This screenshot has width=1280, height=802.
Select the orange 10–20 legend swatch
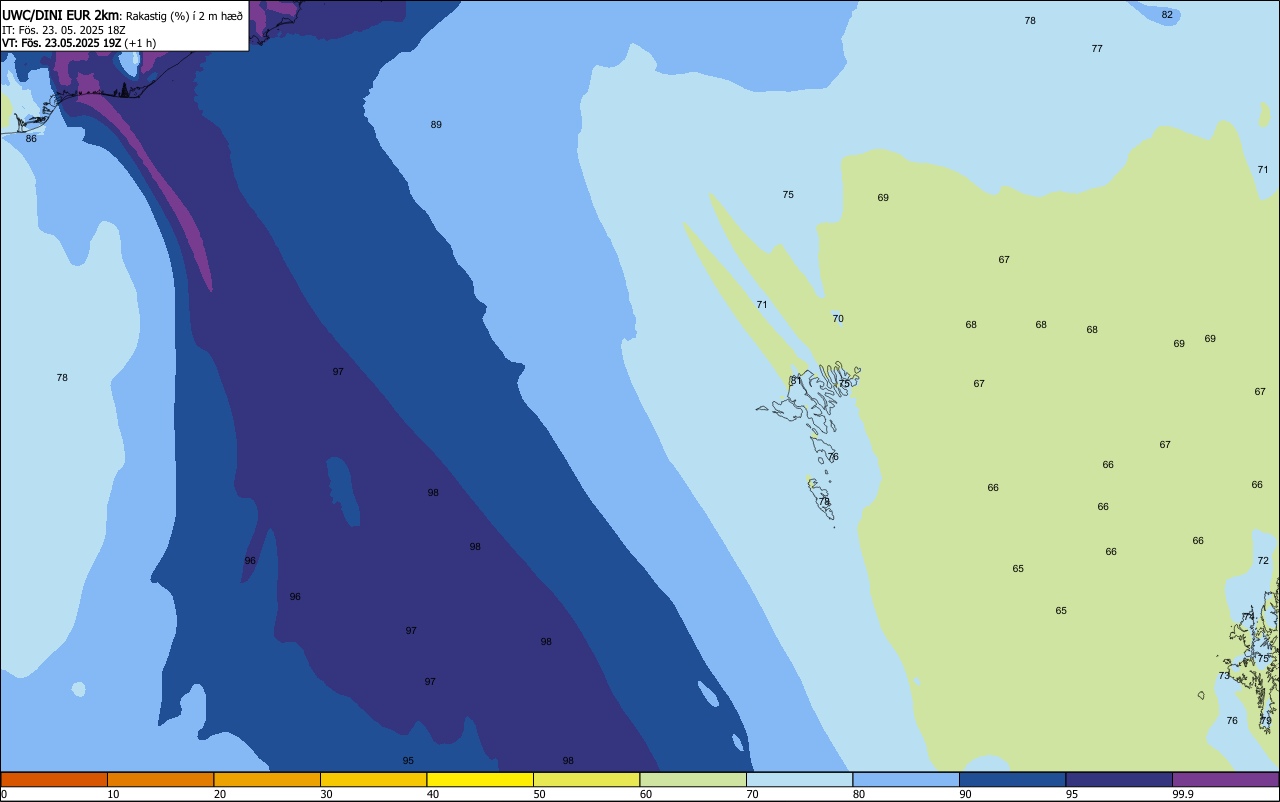point(160,779)
